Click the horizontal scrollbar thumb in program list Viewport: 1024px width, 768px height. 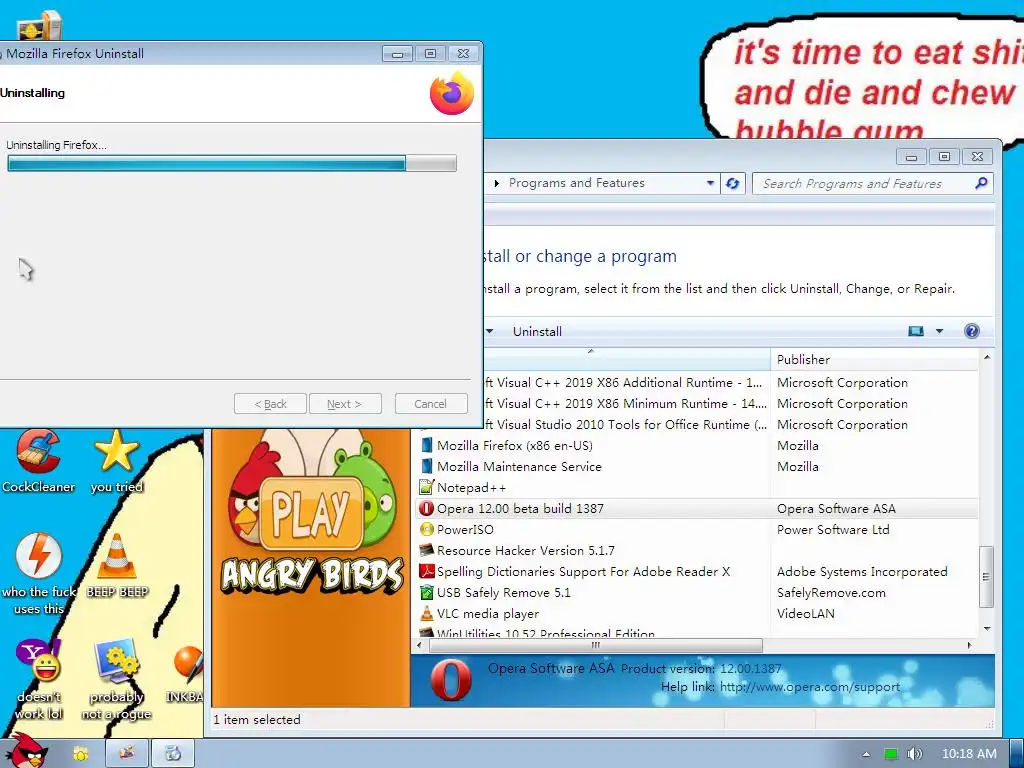tap(596, 645)
